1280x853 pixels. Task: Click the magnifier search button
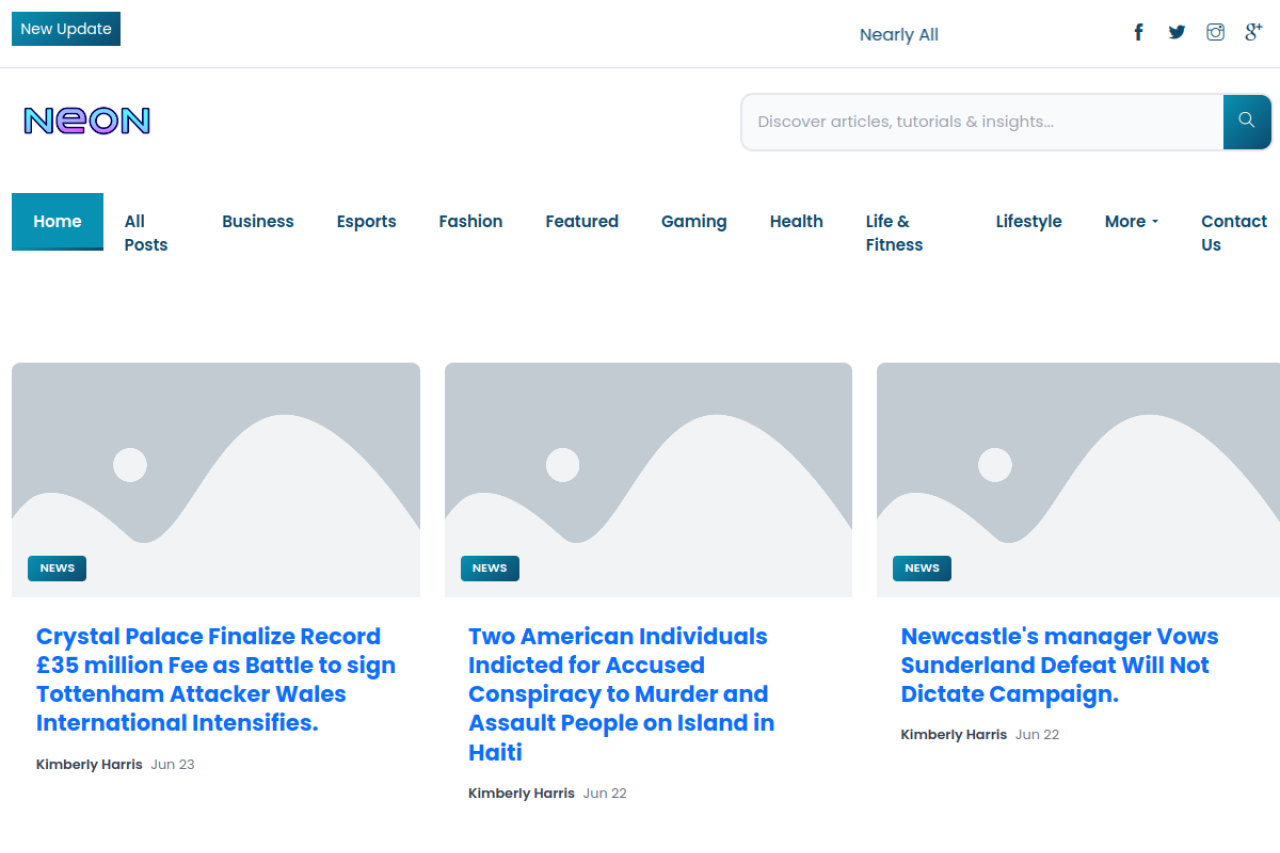click(x=1247, y=121)
